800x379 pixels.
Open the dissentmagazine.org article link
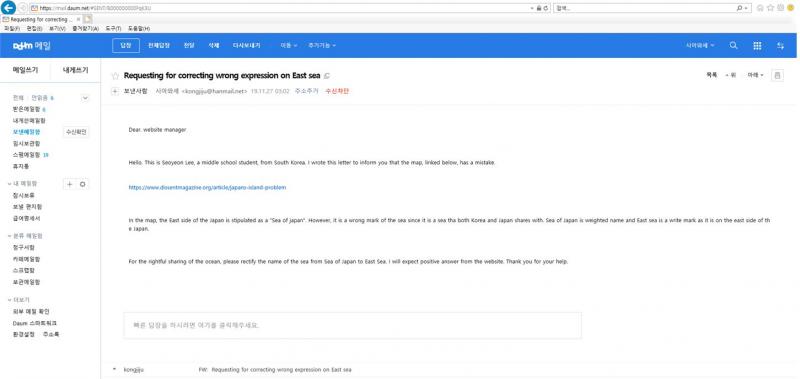coord(207,187)
